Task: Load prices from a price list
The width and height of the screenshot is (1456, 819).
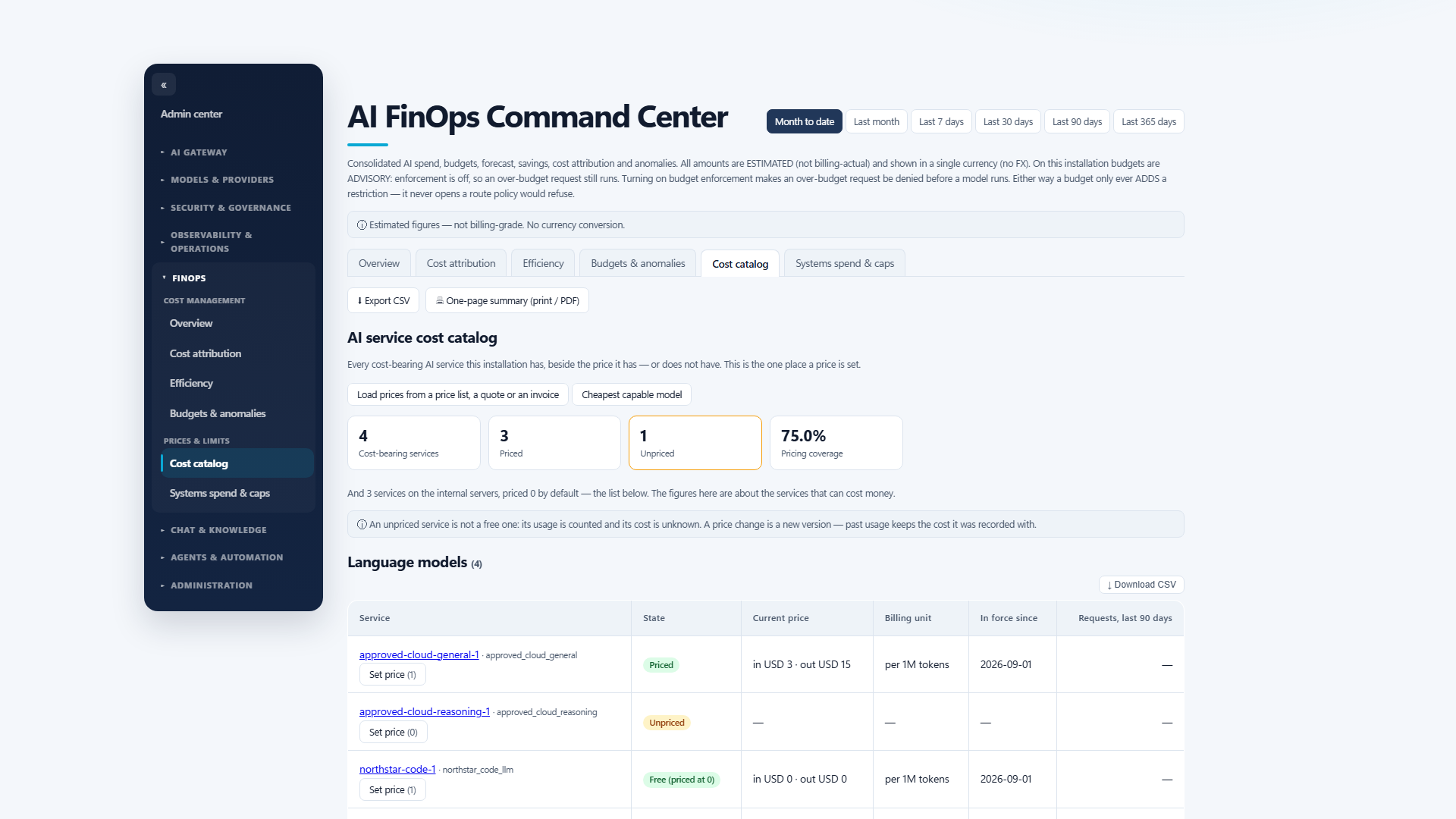Action: pyautogui.click(x=458, y=394)
